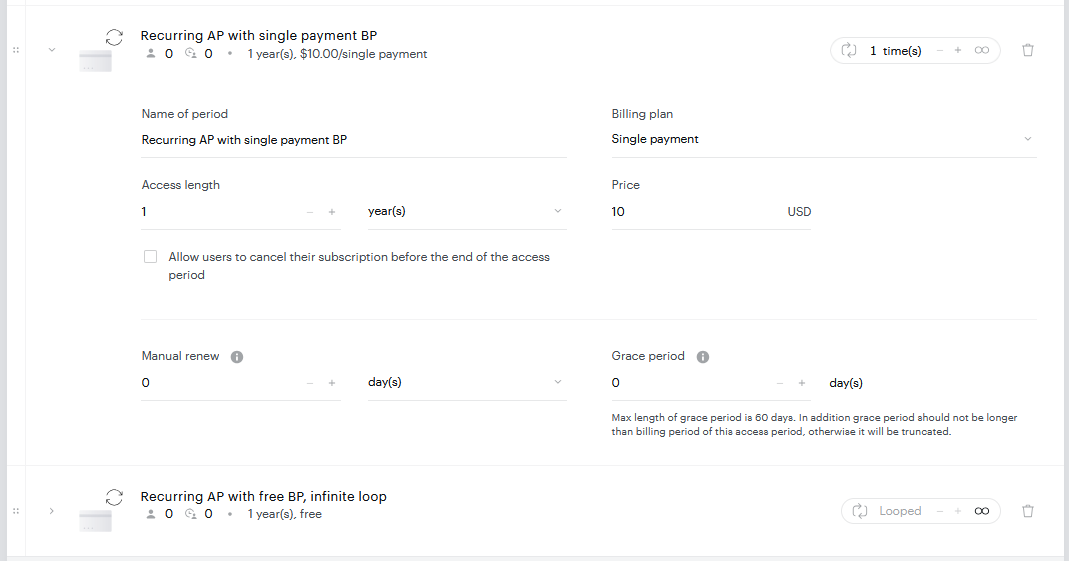Increase grace period days with plus
Image resolution: width=1069 pixels, height=561 pixels.
coord(802,383)
